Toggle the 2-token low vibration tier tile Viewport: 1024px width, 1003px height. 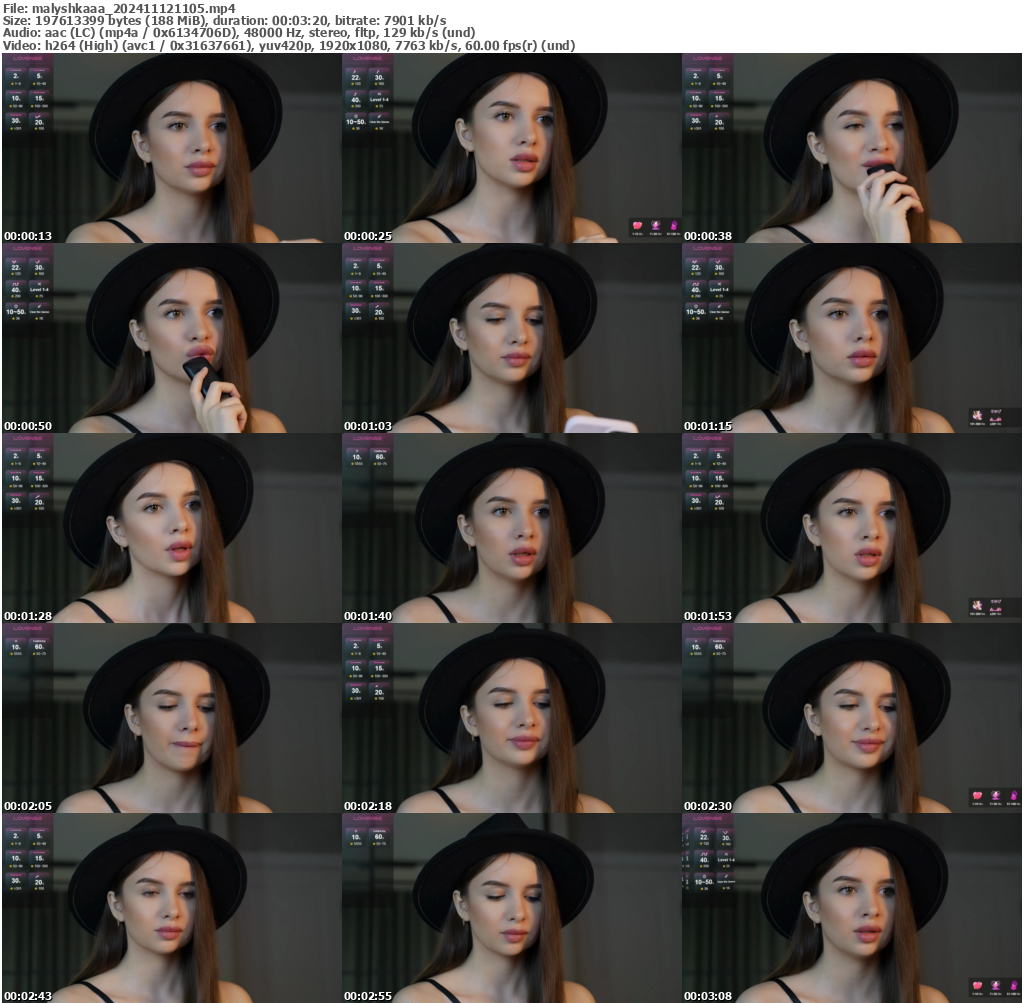pos(17,77)
